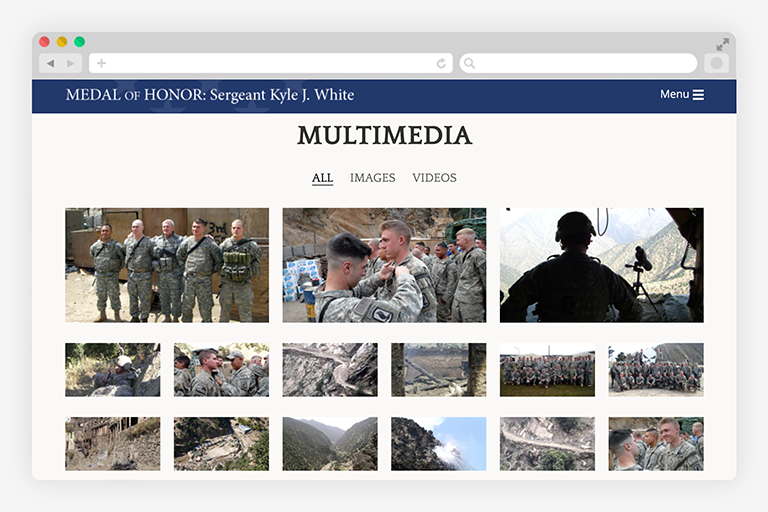Open green mountain valley thumbnail

point(330,444)
